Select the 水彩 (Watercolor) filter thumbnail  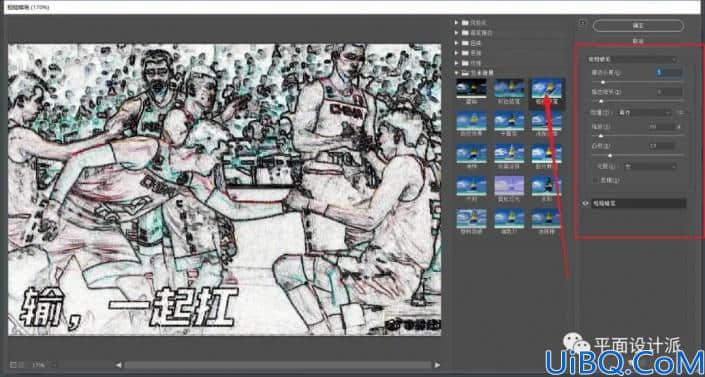[x=547, y=186]
